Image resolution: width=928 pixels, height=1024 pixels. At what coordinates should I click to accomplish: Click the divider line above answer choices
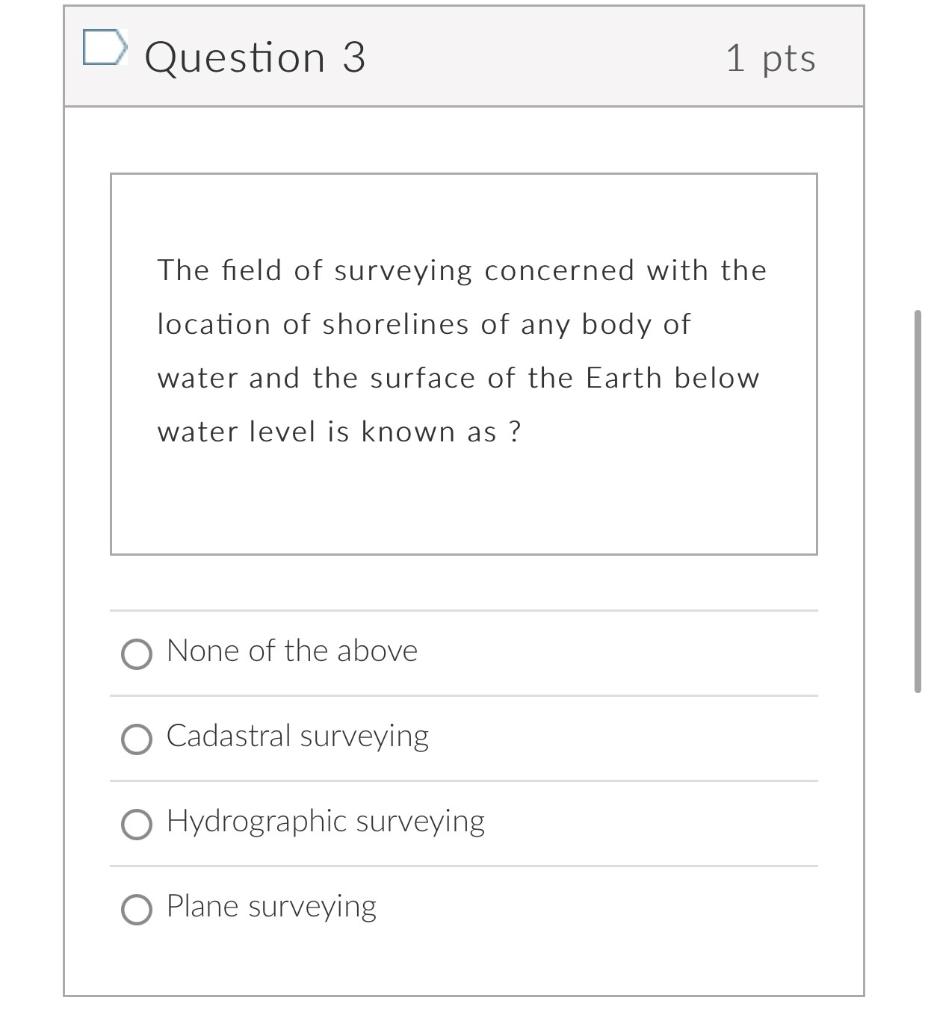tap(460, 610)
